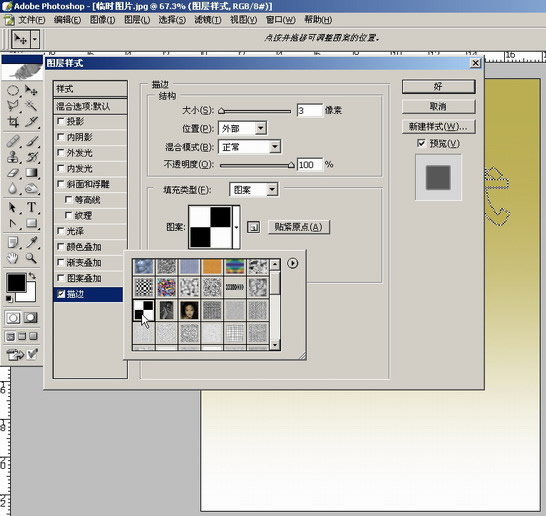Select the Polygonal Lasso tool
The width and height of the screenshot is (546, 516).
(x=13, y=106)
